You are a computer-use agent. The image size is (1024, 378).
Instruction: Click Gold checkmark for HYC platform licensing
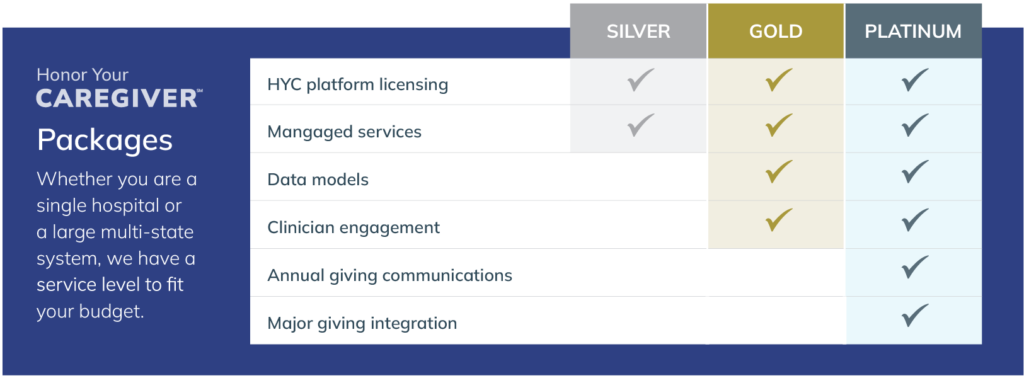(x=778, y=80)
